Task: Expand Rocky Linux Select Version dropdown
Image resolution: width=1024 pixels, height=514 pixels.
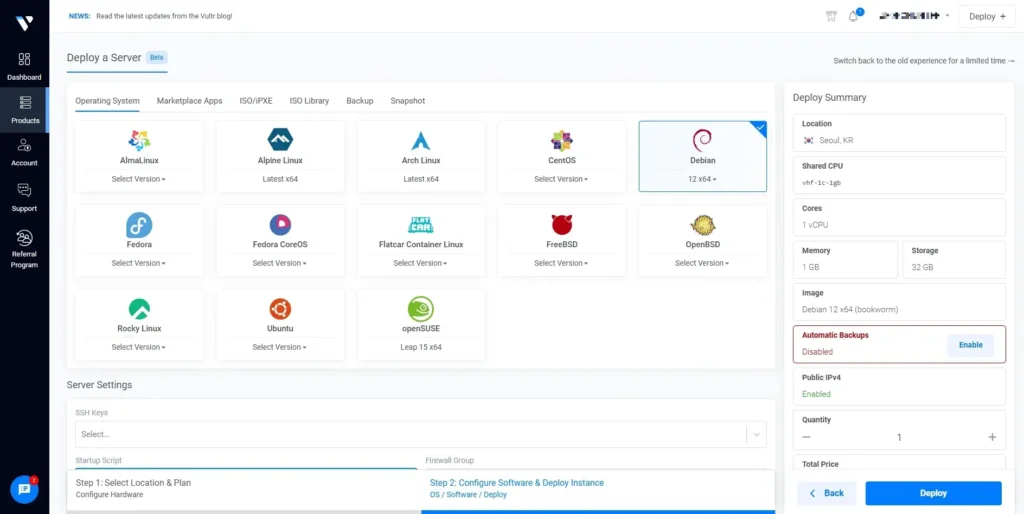Action: pyautogui.click(x=138, y=347)
